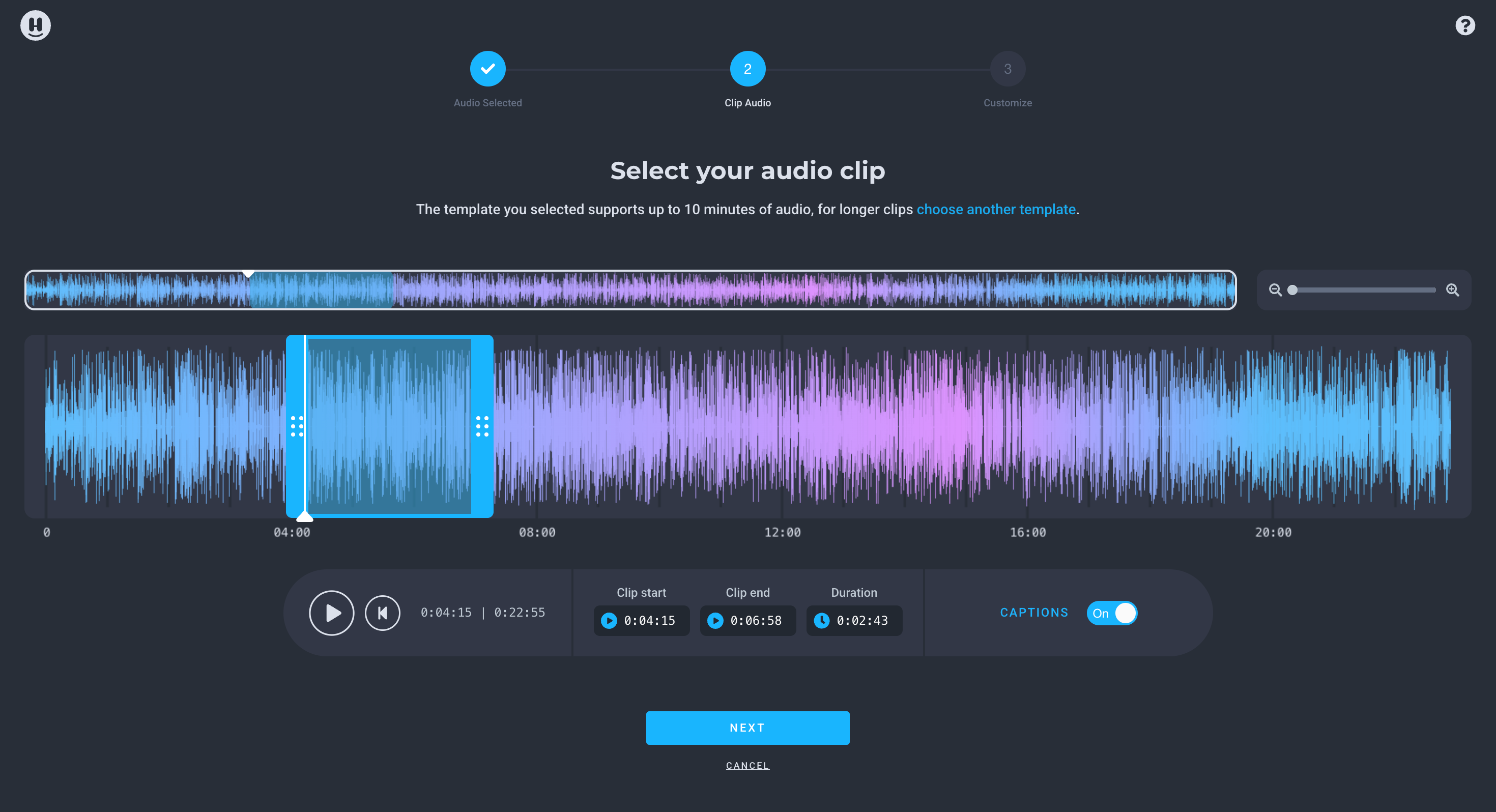
Task: Click the left clip selection handle
Action: (297, 426)
